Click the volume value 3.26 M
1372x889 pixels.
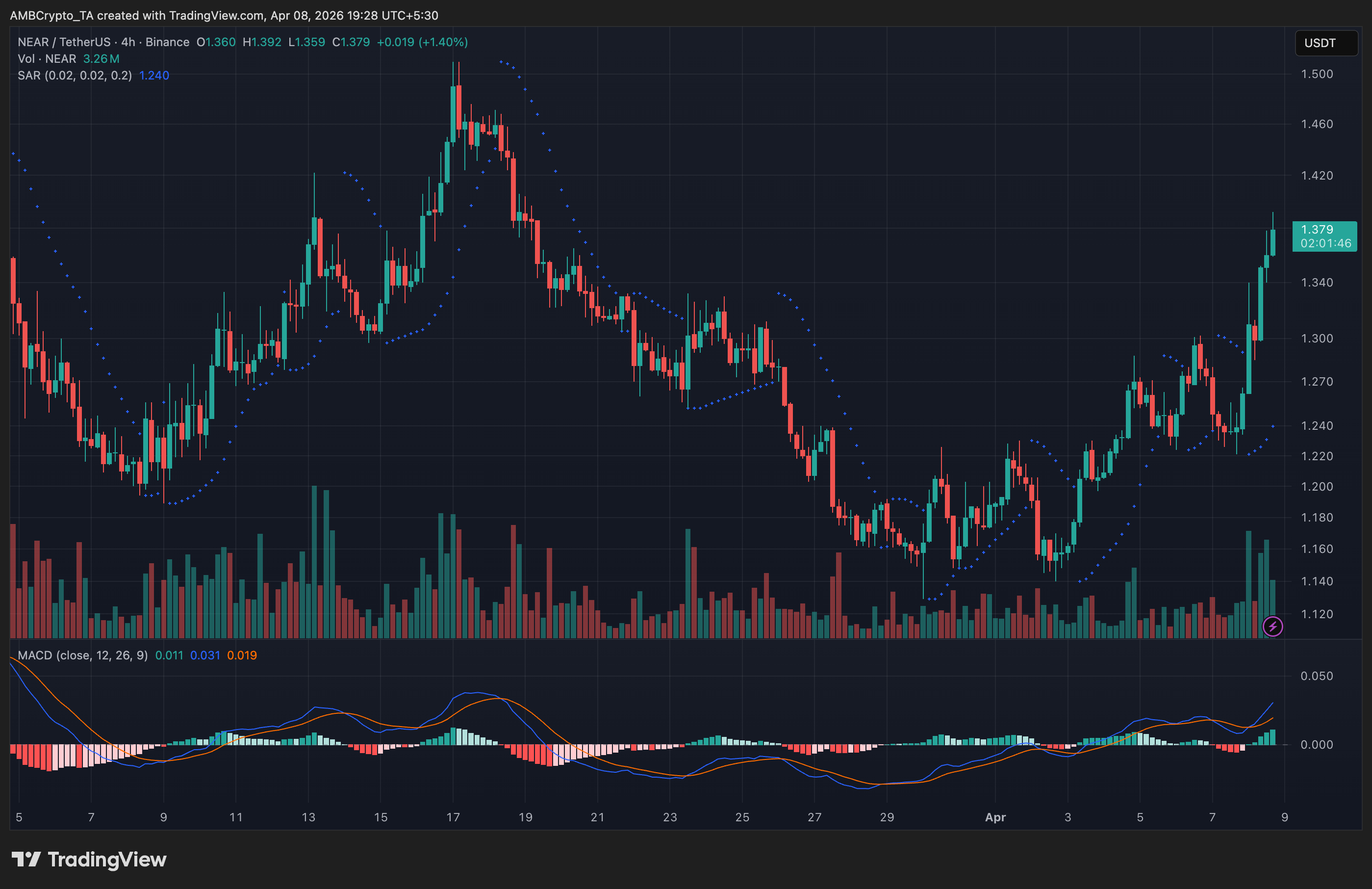[x=101, y=59]
